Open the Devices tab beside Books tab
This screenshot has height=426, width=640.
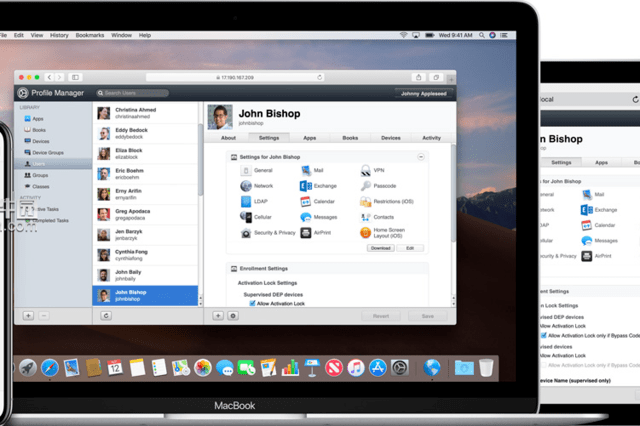tap(391, 138)
